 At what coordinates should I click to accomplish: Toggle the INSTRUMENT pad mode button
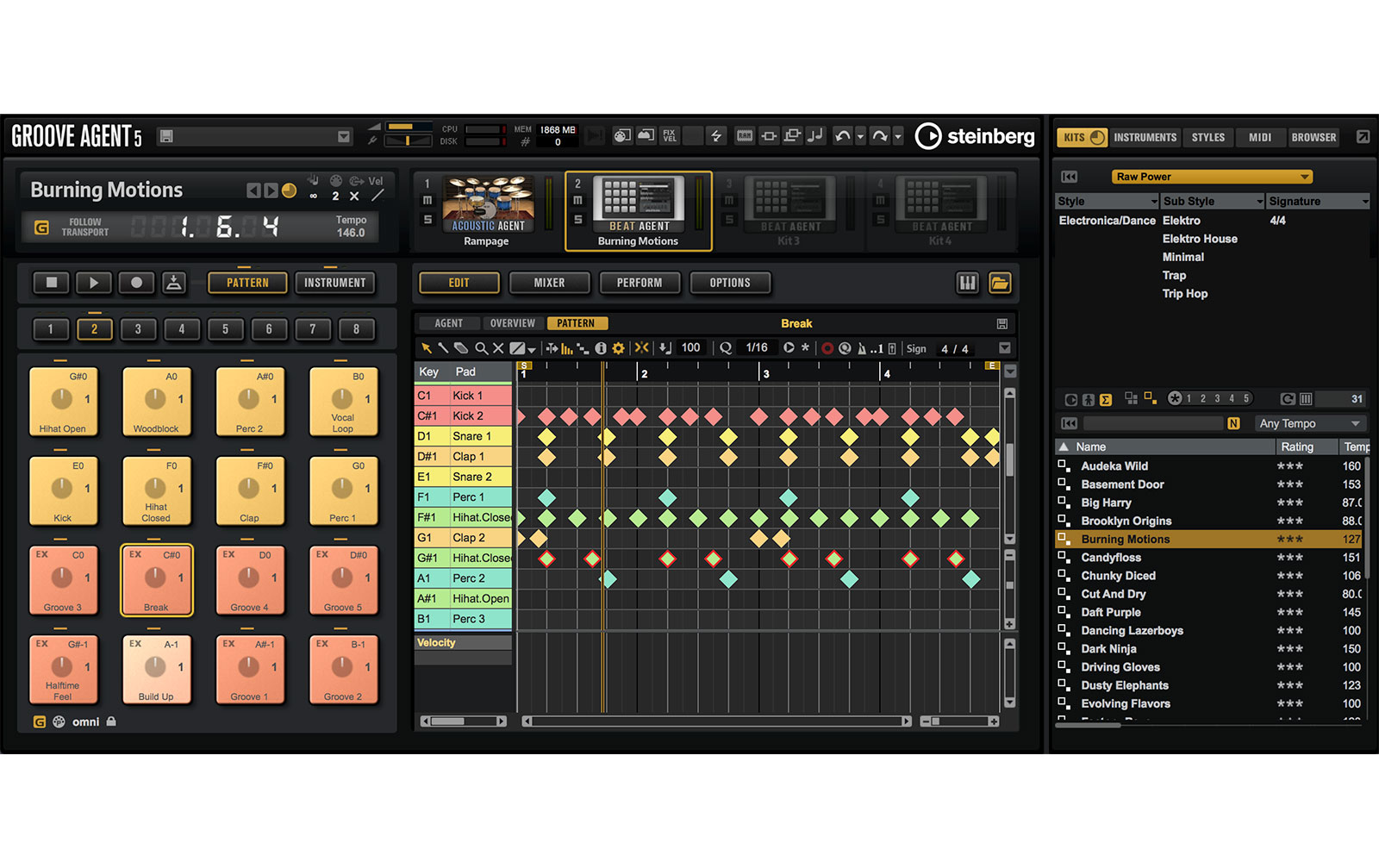[335, 283]
